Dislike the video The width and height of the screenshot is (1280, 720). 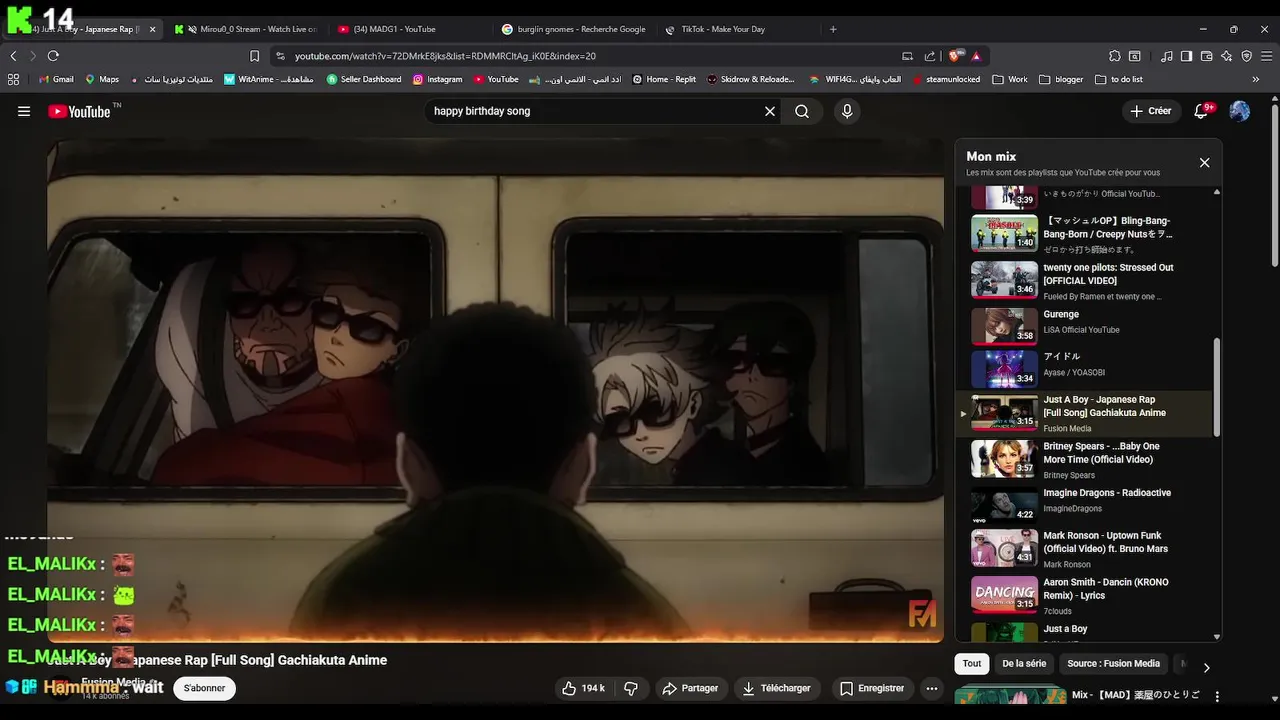(631, 688)
